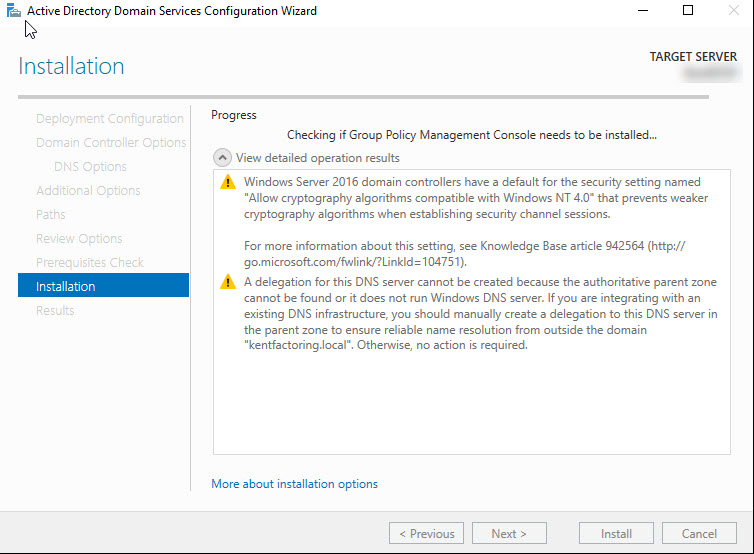Go to Domain Controller Options step
Image resolution: width=754 pixels, height=554 pixels.
click(111, 143)
